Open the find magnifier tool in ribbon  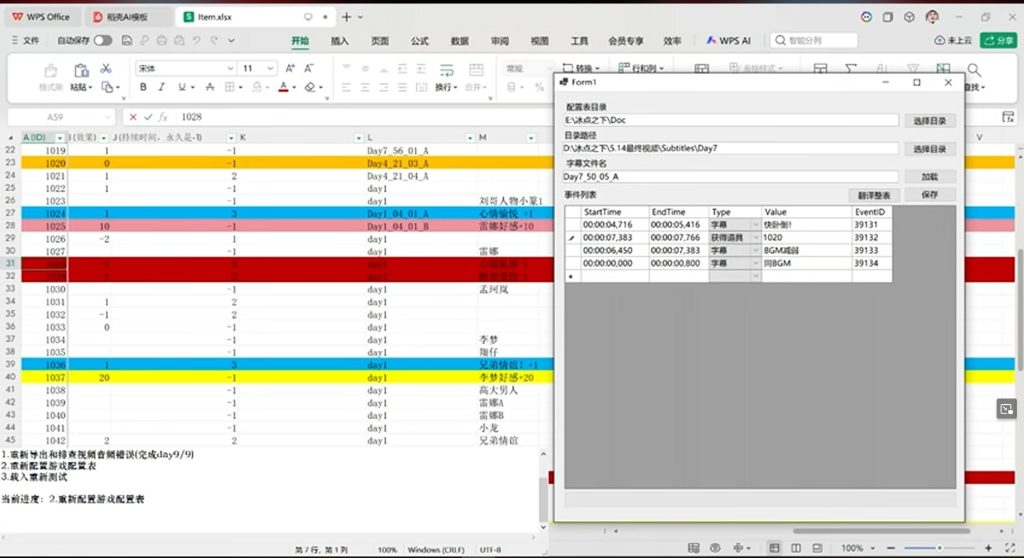click(x=974, y=70)
